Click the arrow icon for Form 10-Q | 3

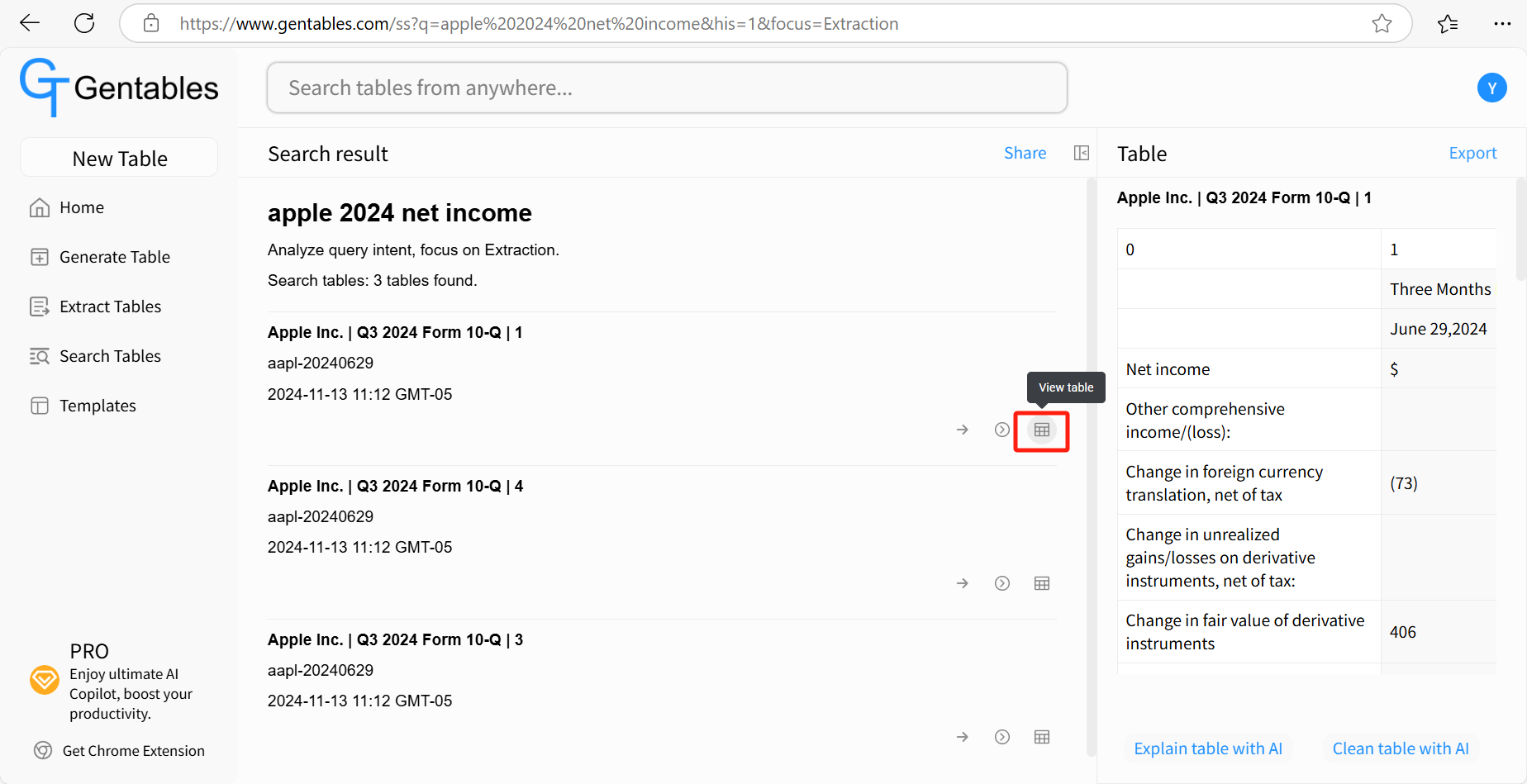click(x=963, y=737)
